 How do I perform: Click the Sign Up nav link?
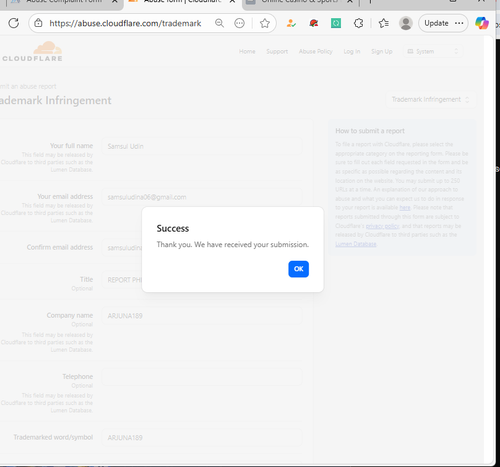[382, 51]
